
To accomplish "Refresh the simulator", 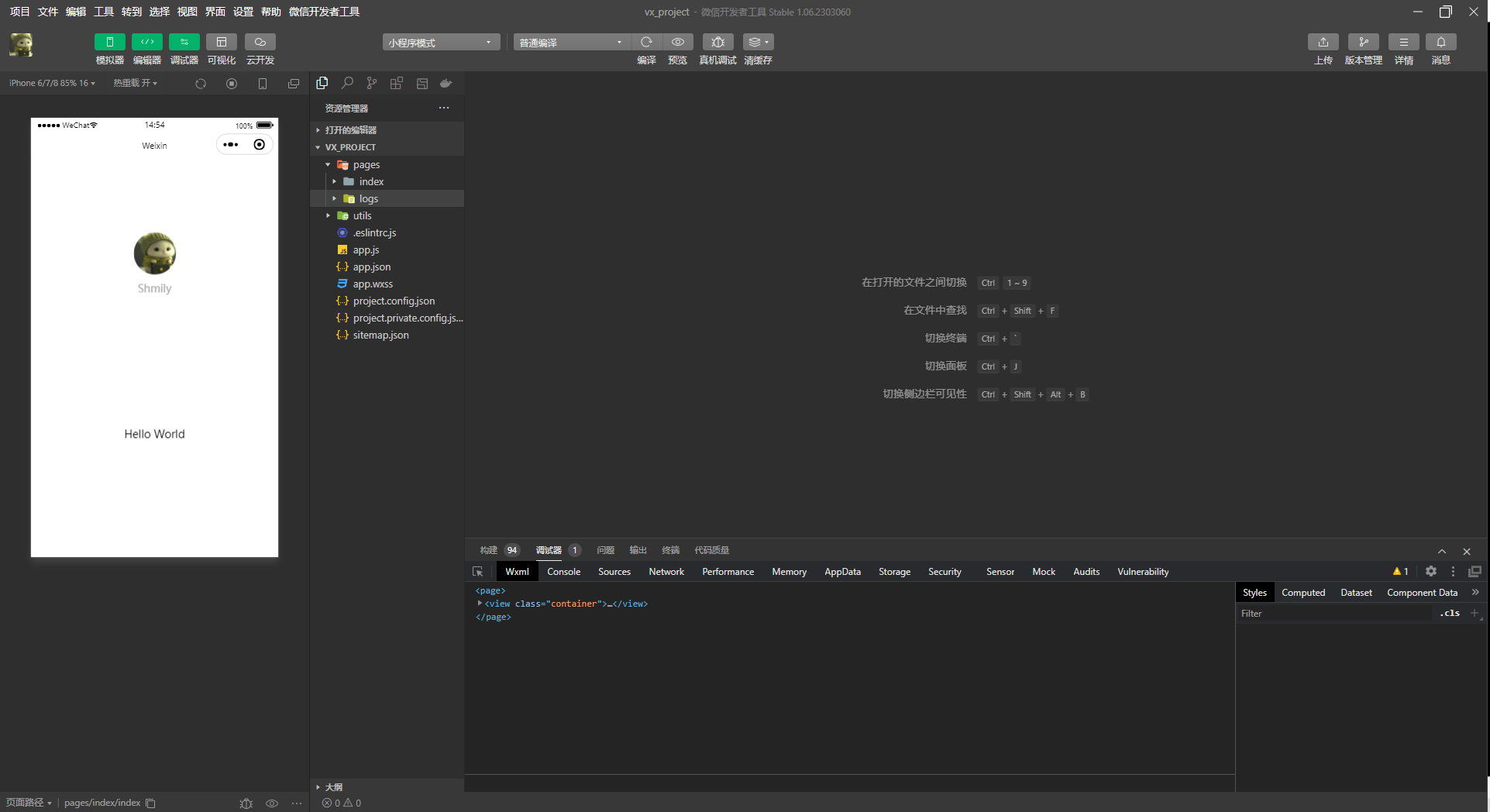I will pos(201,84).
